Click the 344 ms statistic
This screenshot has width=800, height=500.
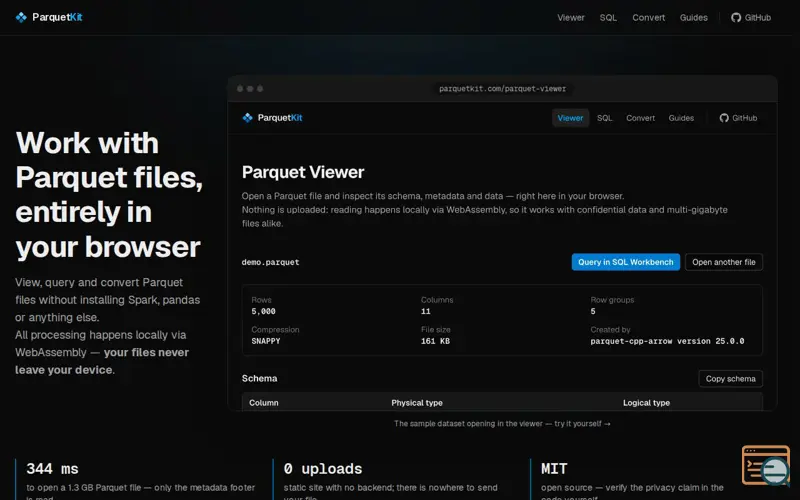click(x=53, y=468)
